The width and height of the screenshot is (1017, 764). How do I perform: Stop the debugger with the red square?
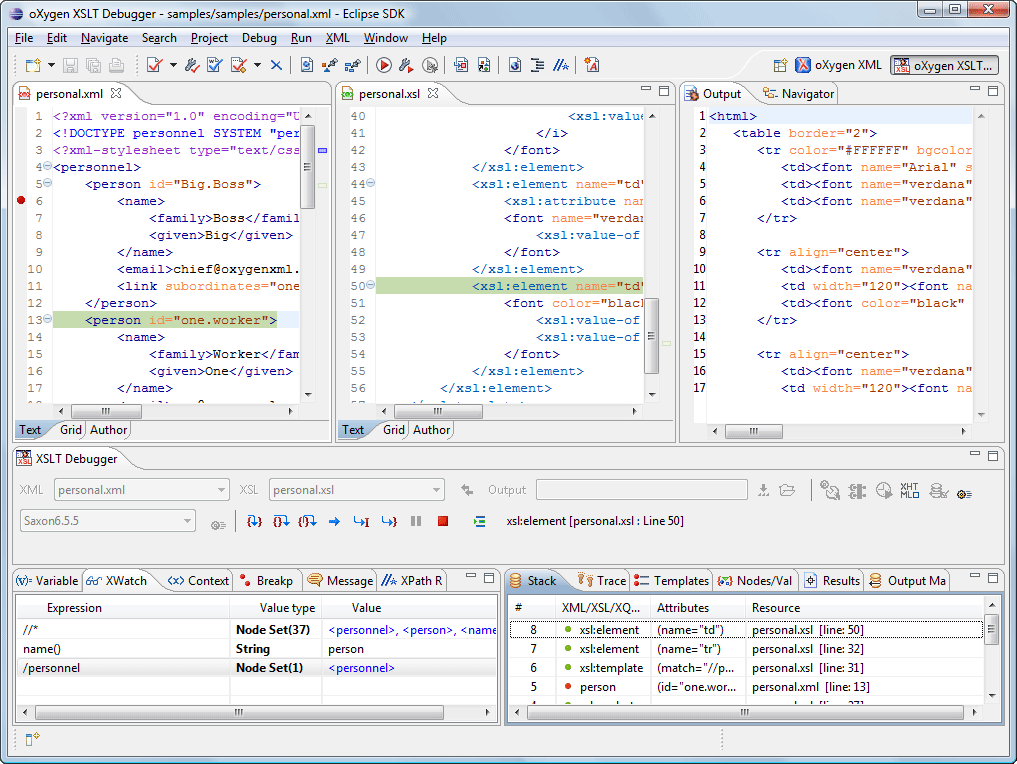[443, 521]
